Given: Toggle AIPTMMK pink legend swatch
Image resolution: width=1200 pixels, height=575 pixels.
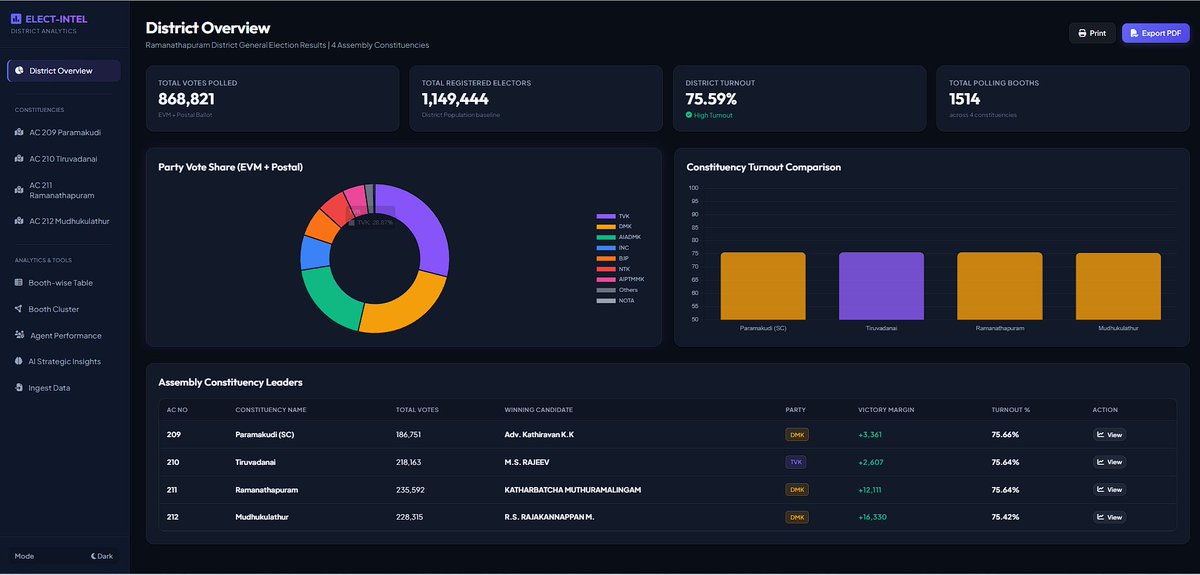Looking at the screenshot, I should [x=605, y=279].
